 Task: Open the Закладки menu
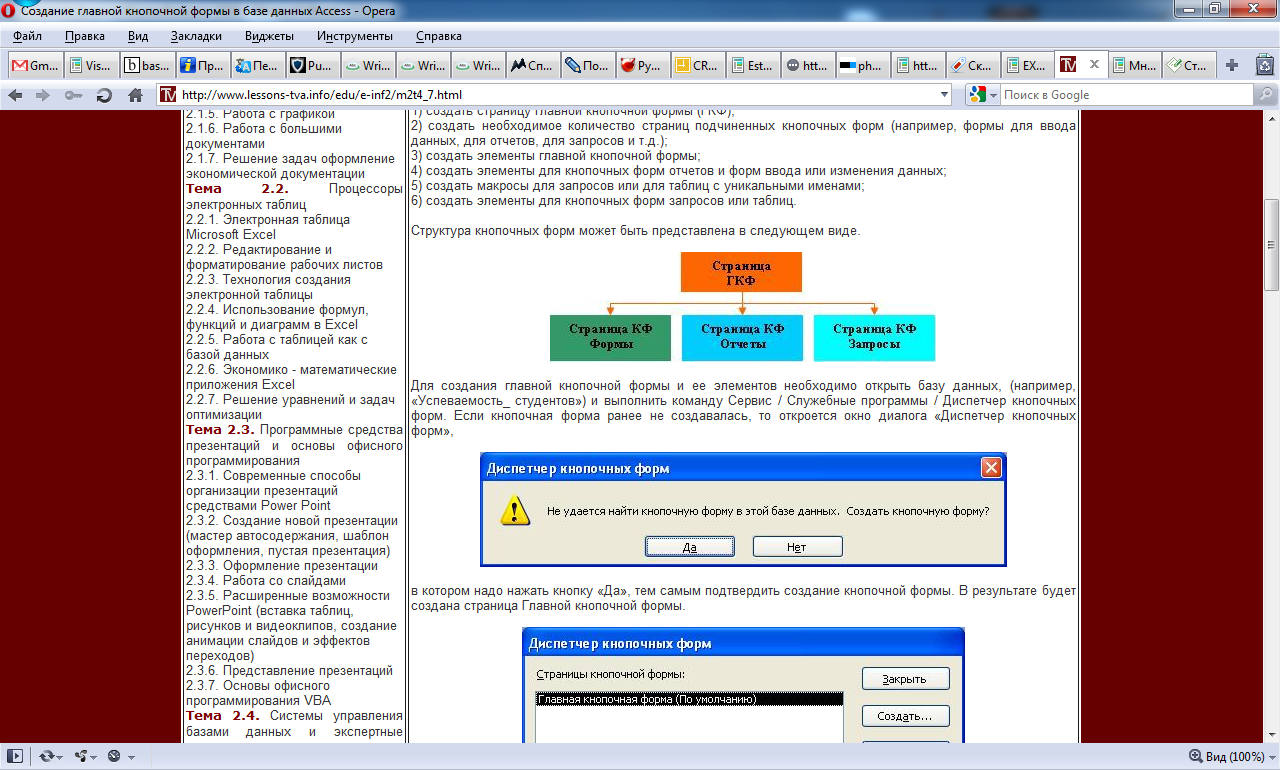tap(196, 36)
